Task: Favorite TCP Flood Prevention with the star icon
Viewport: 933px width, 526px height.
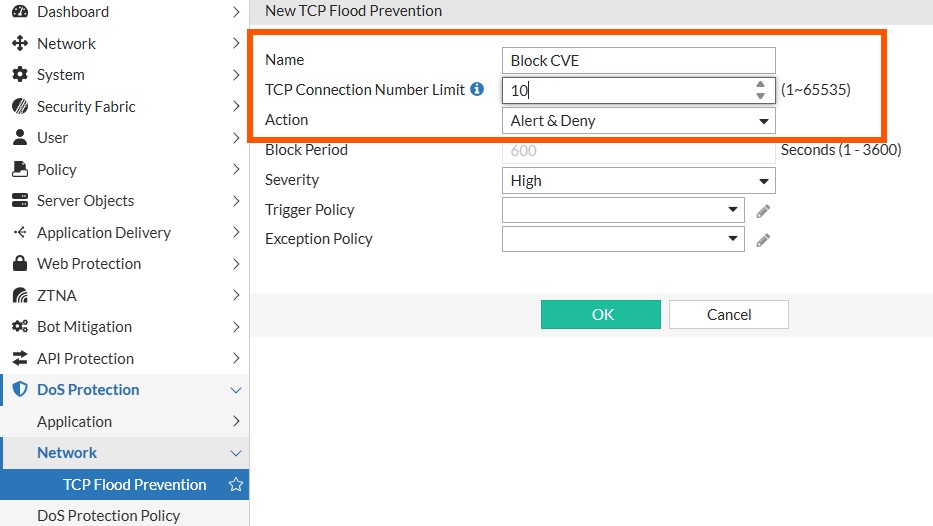Action: (x=236, y=484)
